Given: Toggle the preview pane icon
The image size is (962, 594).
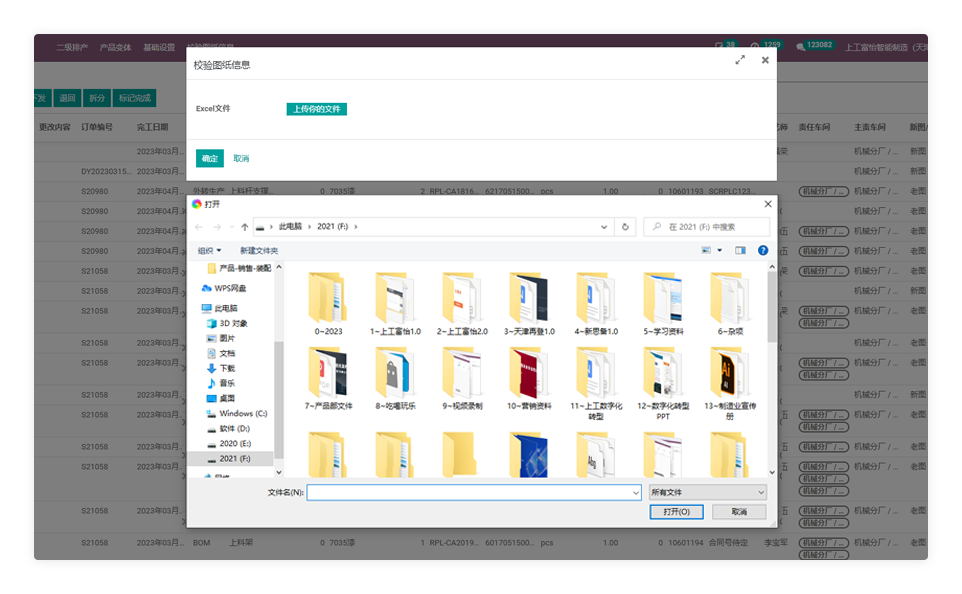Looking at the screenshot, I should [x=740, y=250].
